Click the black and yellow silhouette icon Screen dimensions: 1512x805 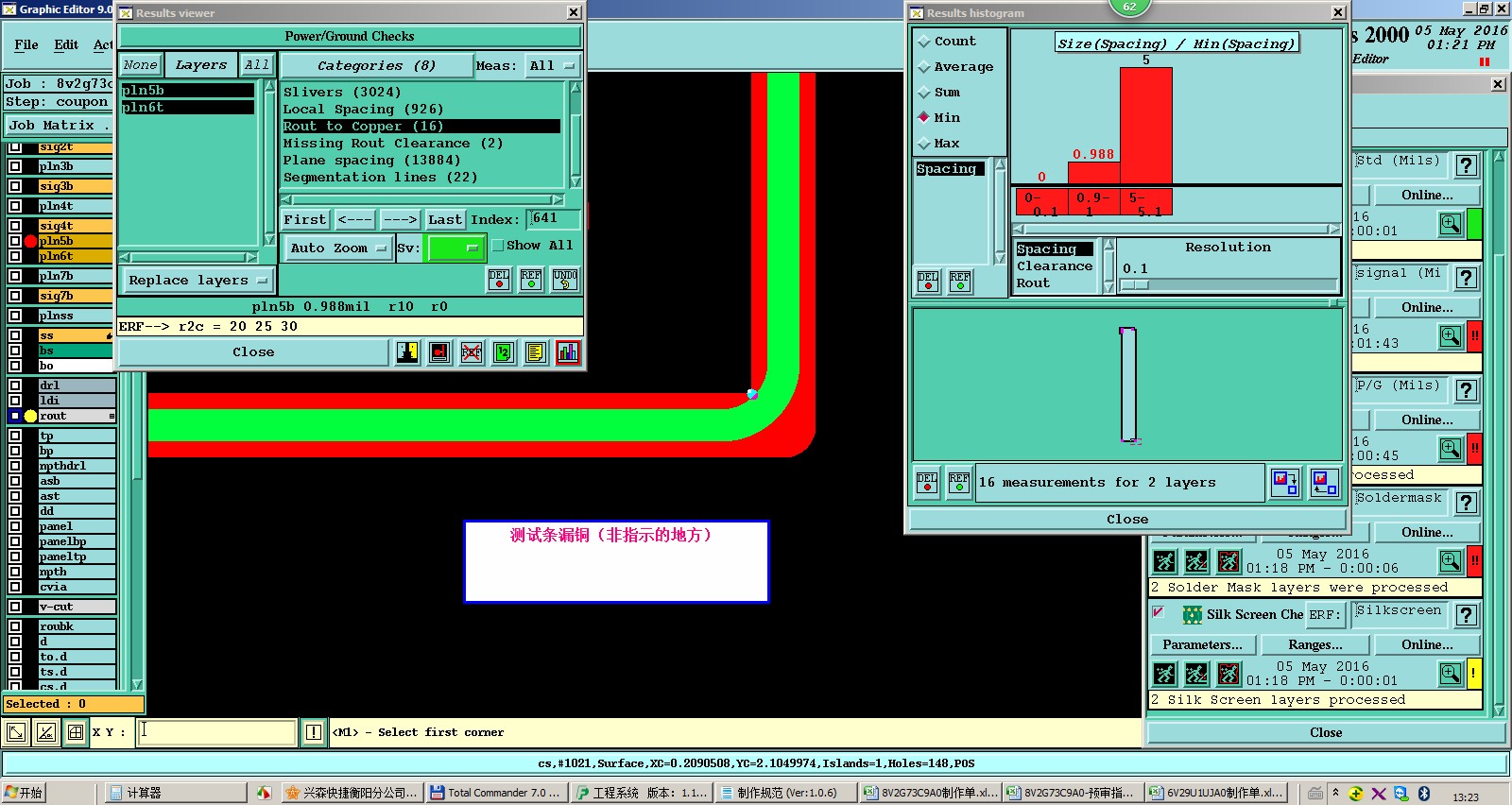[x=407, y=352]
